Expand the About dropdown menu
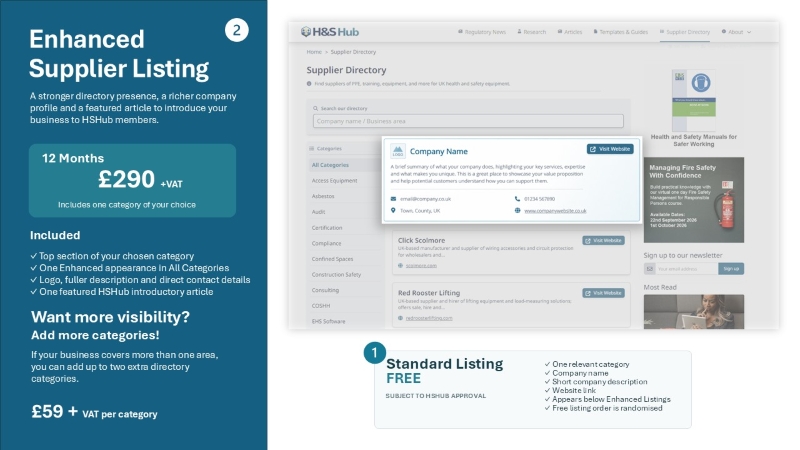800x450 pixels. [x=736, y=32]
